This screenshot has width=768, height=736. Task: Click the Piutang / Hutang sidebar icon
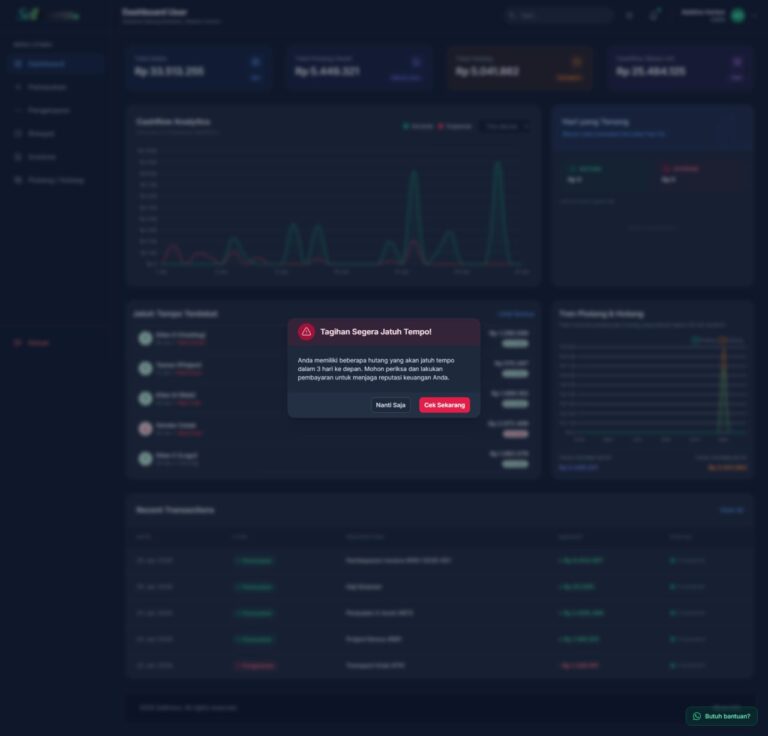18,180
